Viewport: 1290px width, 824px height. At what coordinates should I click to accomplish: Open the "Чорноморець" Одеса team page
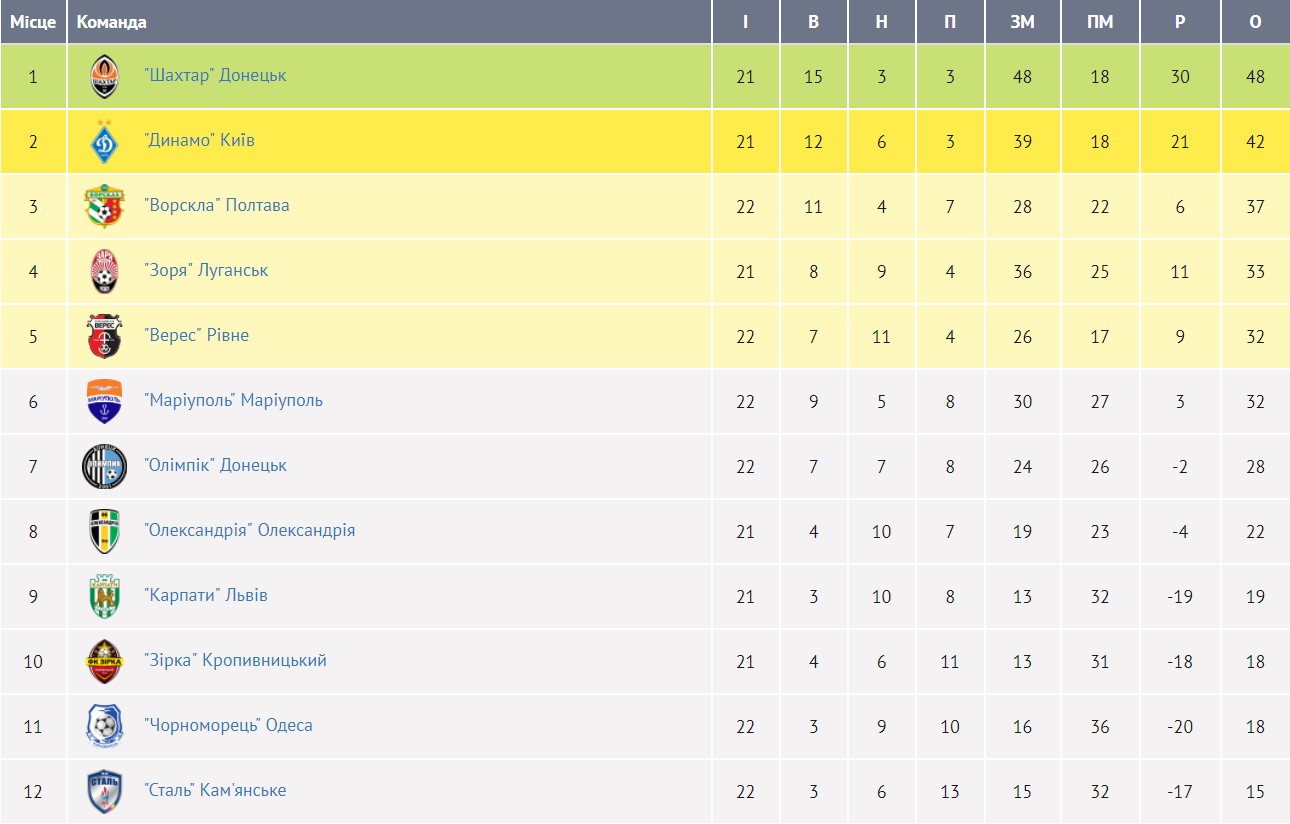pos(228,725)
